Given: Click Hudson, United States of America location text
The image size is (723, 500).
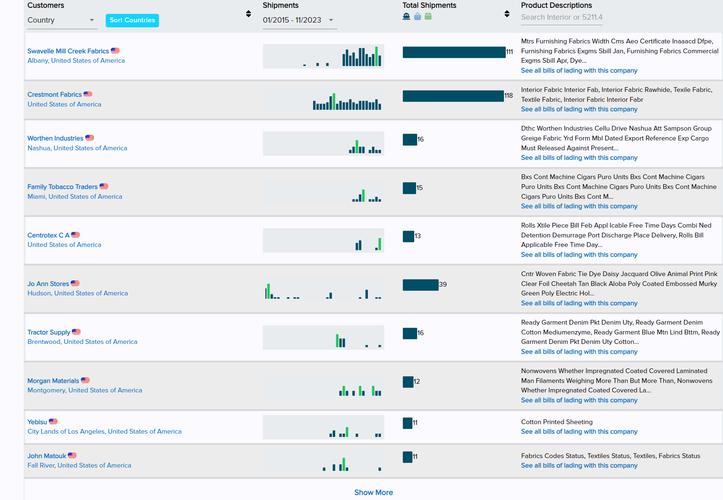Looking at the screenshot, I should 77,293.
